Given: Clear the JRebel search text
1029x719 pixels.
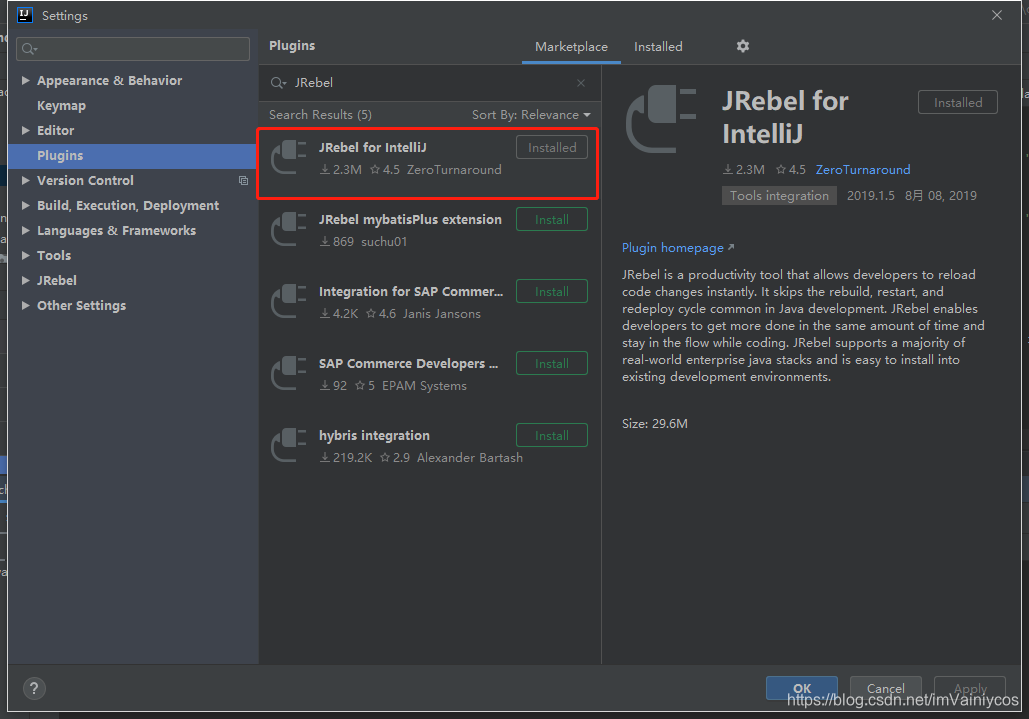Looking at the screenshot, I should point(581,83).
